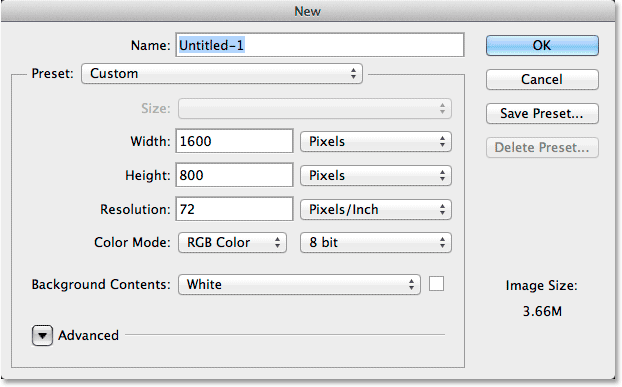622x387 pixels.
Task: Open the Height units Pixels dropdown
Action: click(376, 176)
